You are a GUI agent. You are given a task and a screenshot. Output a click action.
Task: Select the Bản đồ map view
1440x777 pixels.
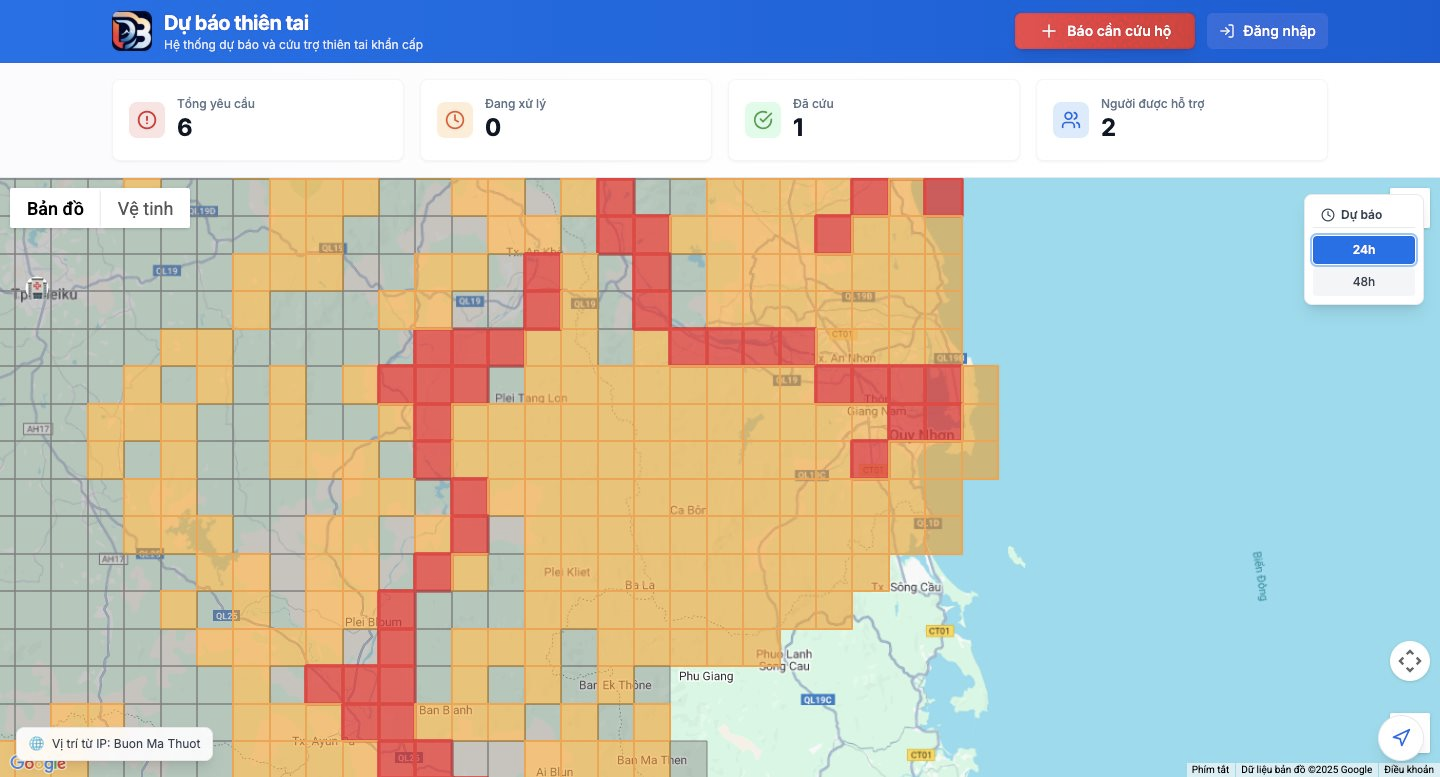(x=56, y=209)
